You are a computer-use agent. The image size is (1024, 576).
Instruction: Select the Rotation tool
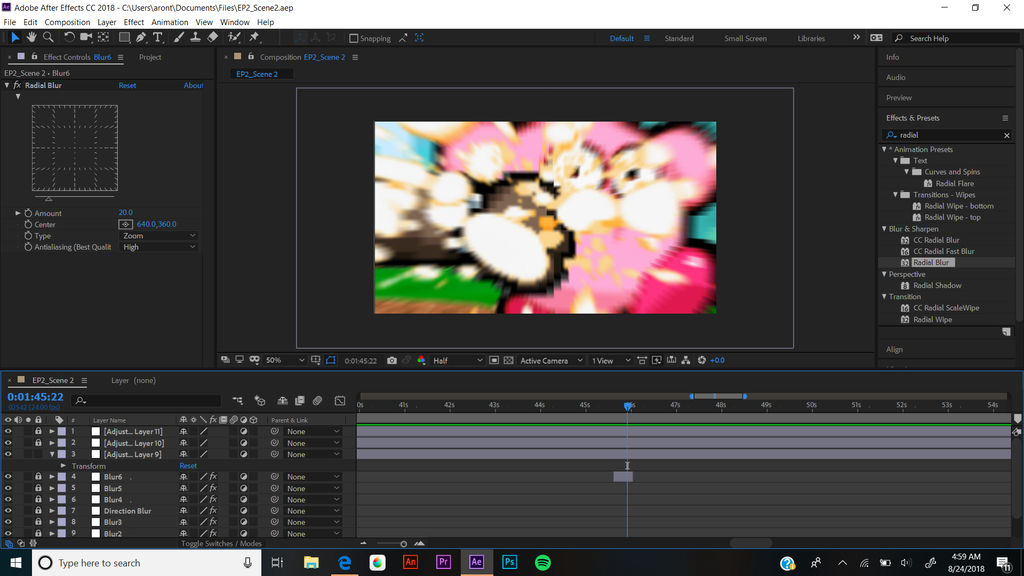point(69,38)
